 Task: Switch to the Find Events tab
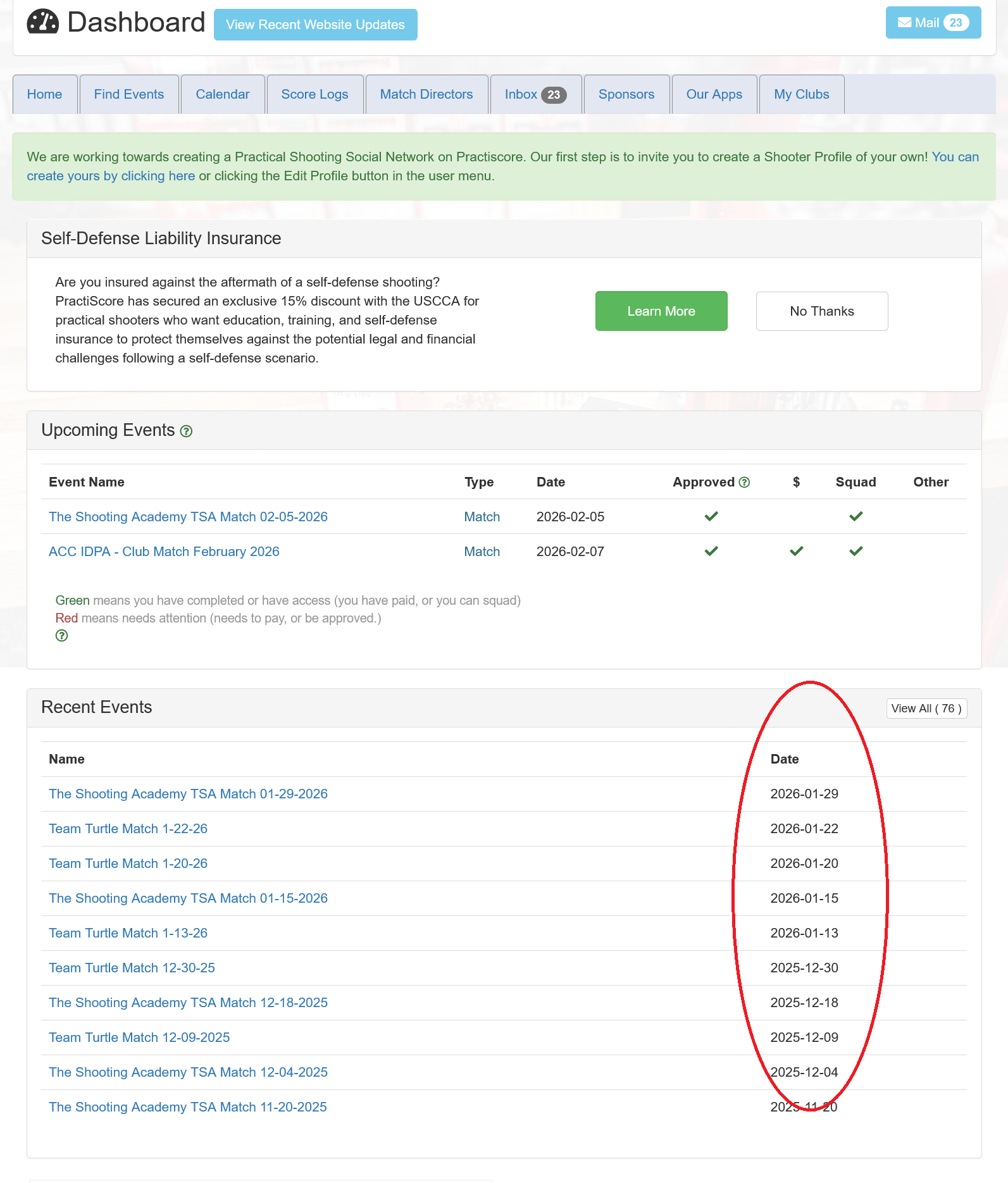tap(129, 95)
